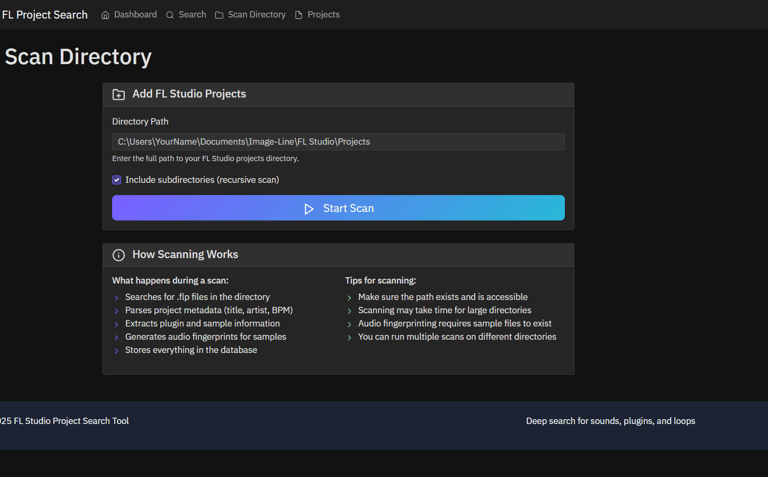Click Parses project metadata (title, artist, BPM)
Viewport: 768px width, 477px height.
pos(209,310)
